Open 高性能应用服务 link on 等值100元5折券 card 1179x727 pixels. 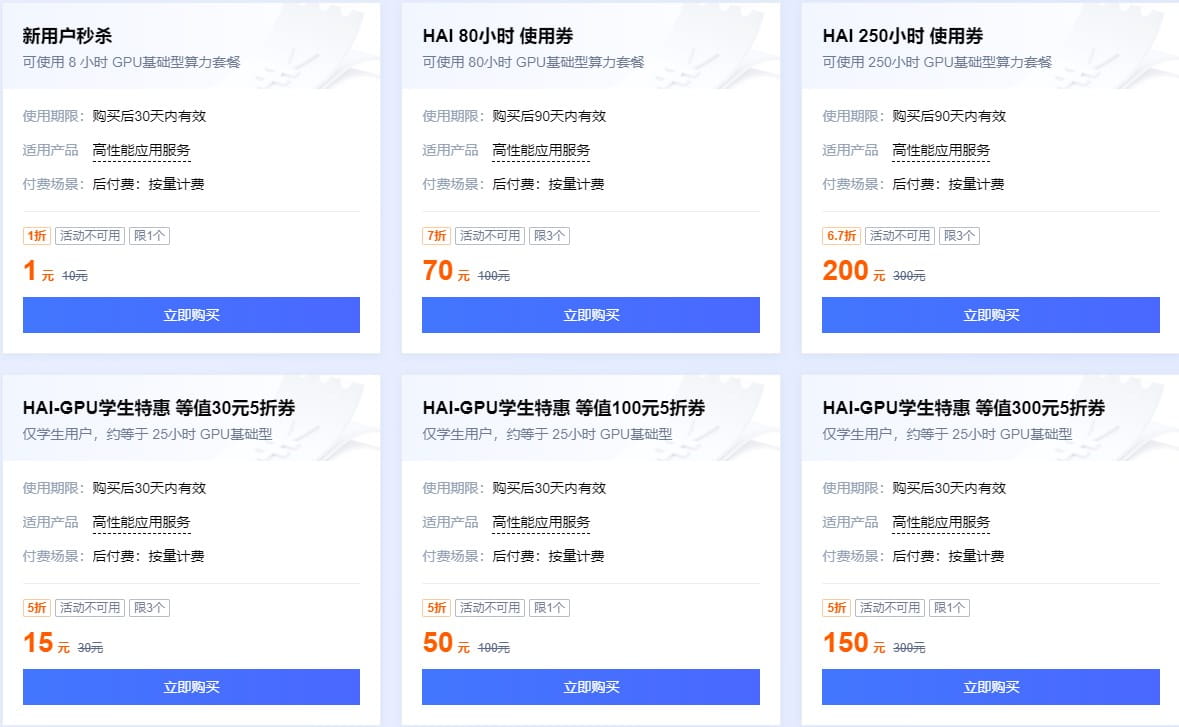(x=541, y=521)
